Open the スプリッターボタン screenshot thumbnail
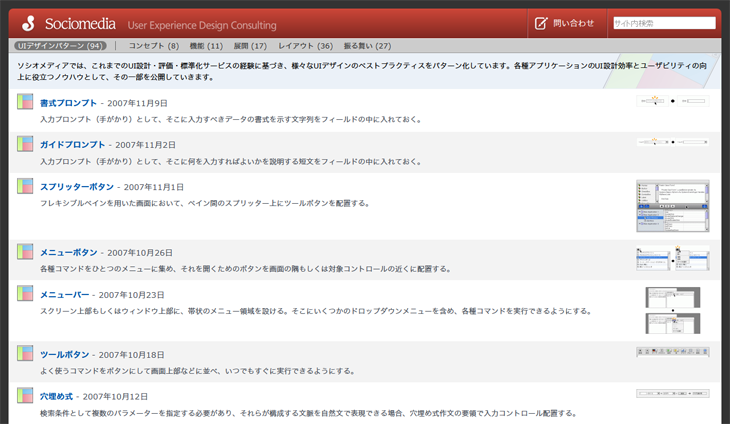Viewport: 730px width, 424px height. click(672, 203)
